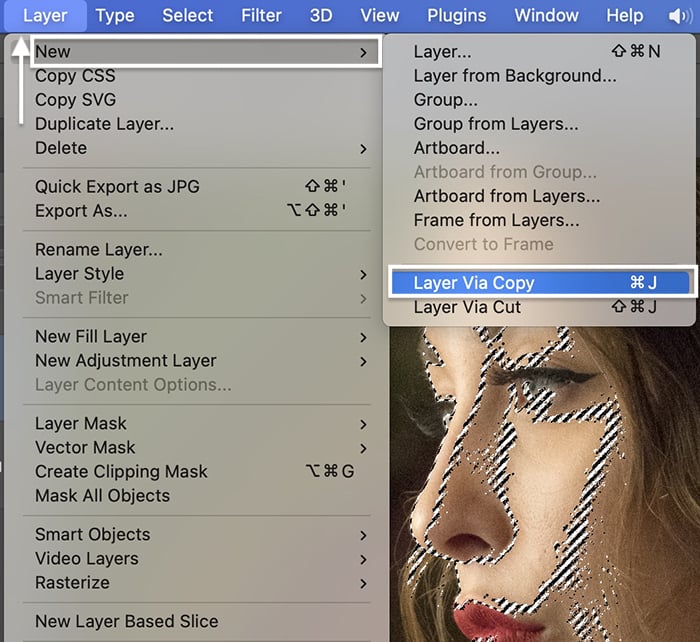Expand the Rasterize submenu
Viewport: 700px width, 642px height.
coord(196,583)
